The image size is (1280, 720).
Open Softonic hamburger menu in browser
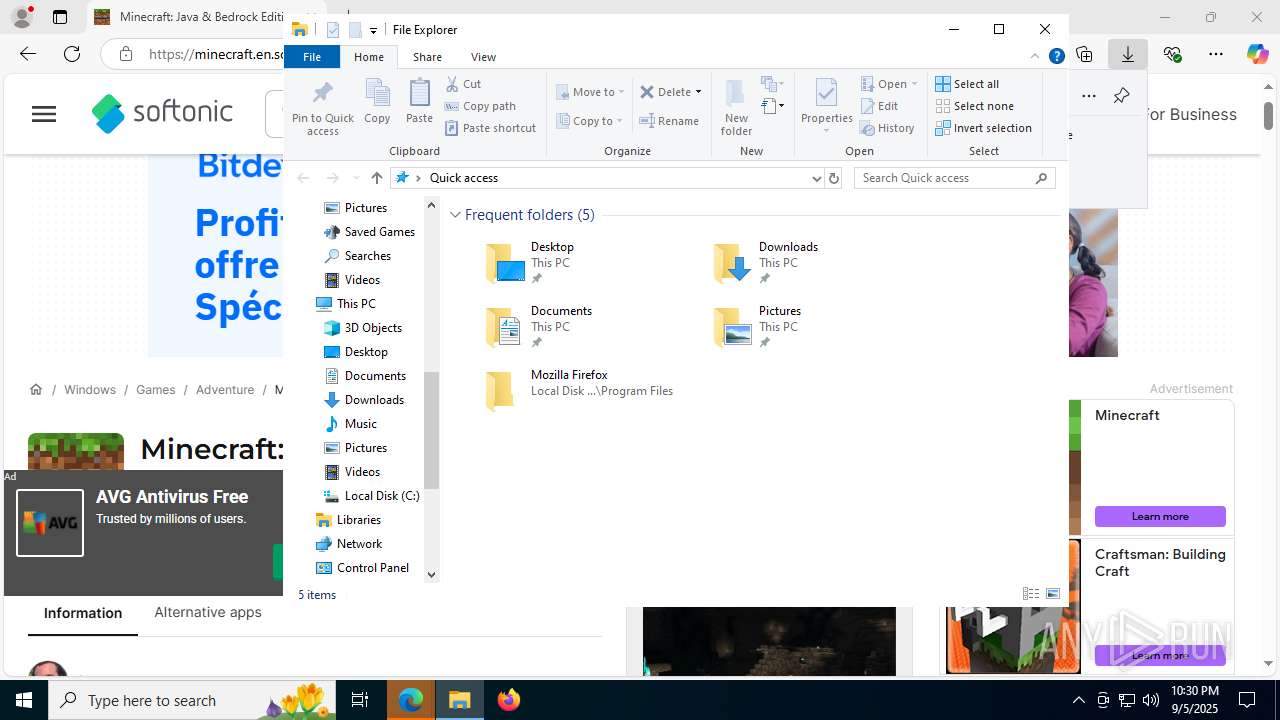click(x=44, y=114)
